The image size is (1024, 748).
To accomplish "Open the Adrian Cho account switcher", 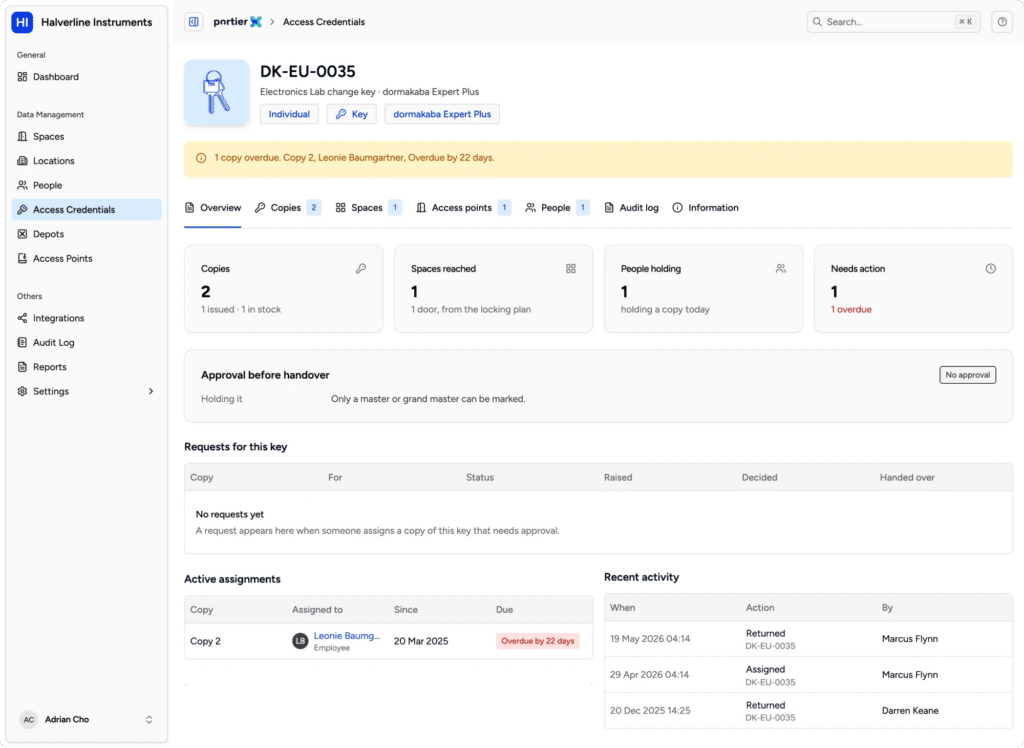I will pos(86,719).
